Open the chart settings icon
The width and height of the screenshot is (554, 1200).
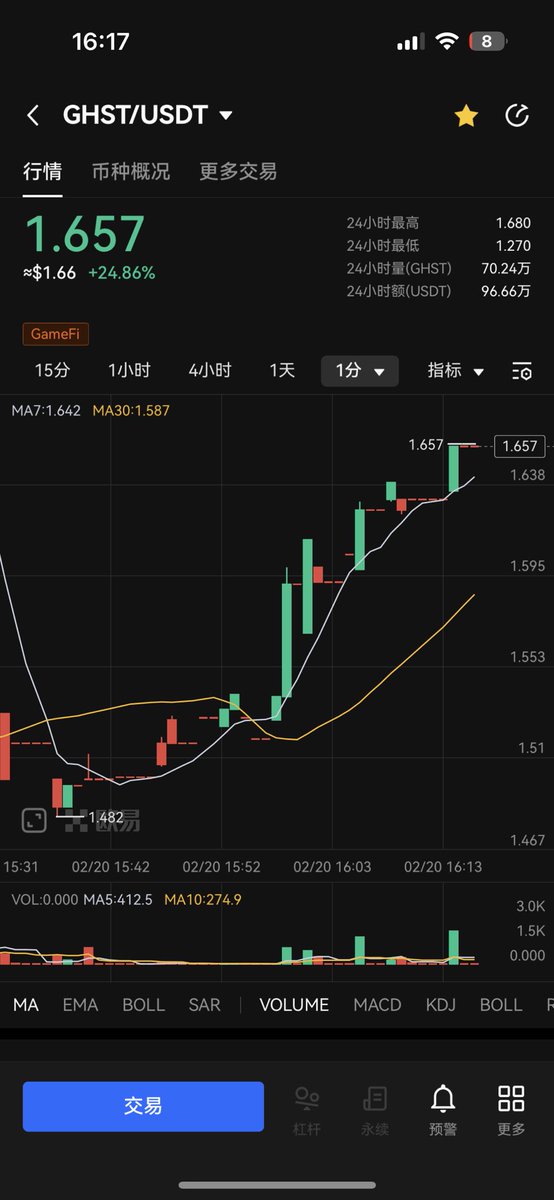pos(521,371)
